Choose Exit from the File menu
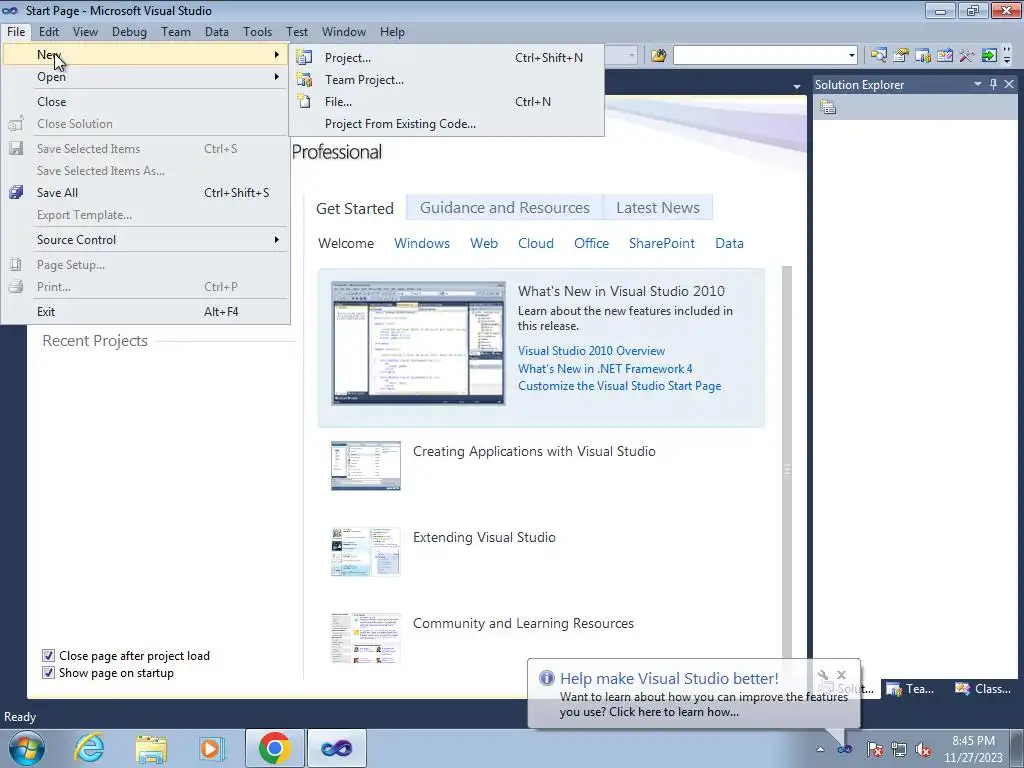 tap(145, 312)
